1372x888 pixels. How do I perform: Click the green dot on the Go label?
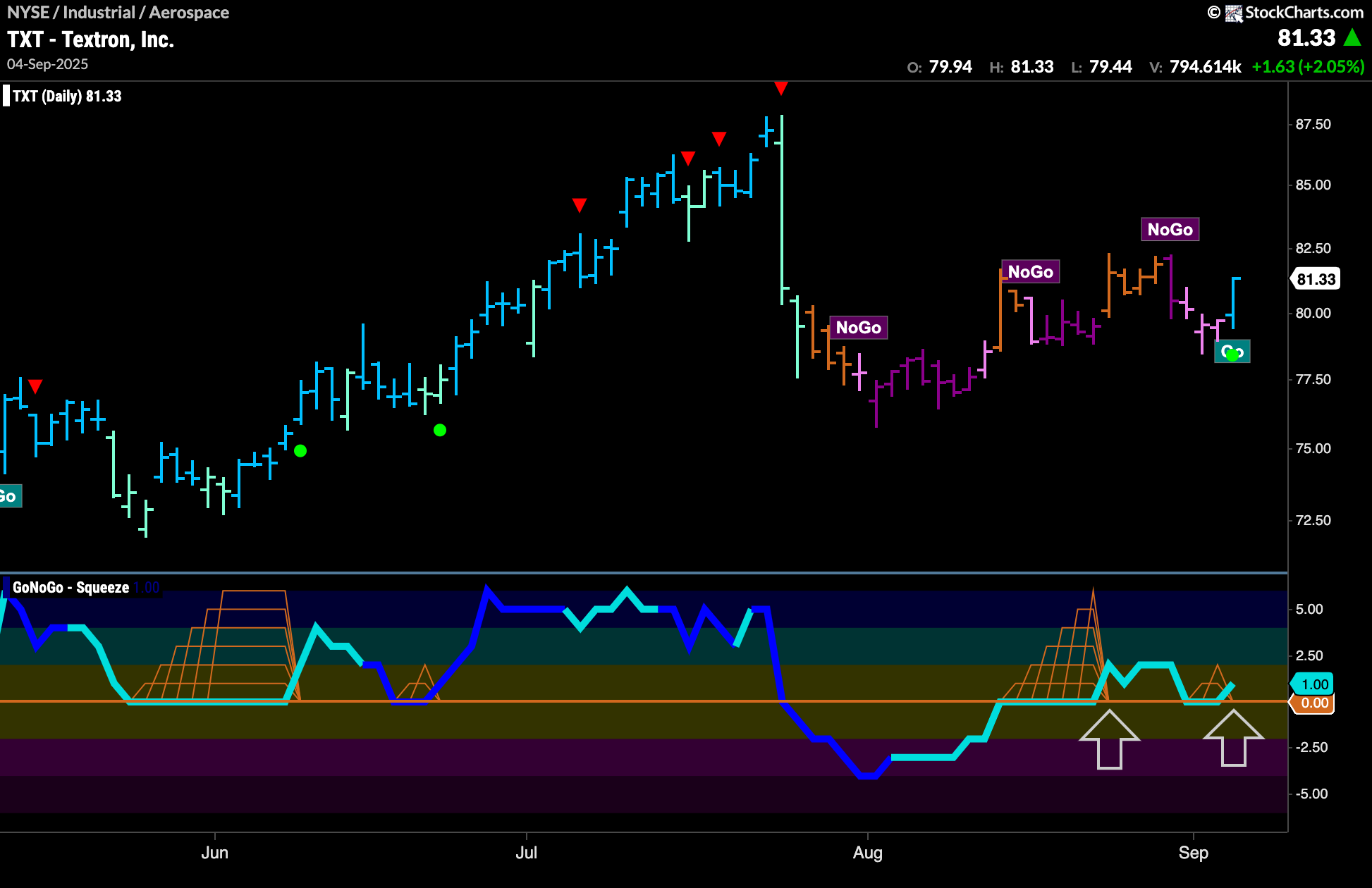[1232, 354]
